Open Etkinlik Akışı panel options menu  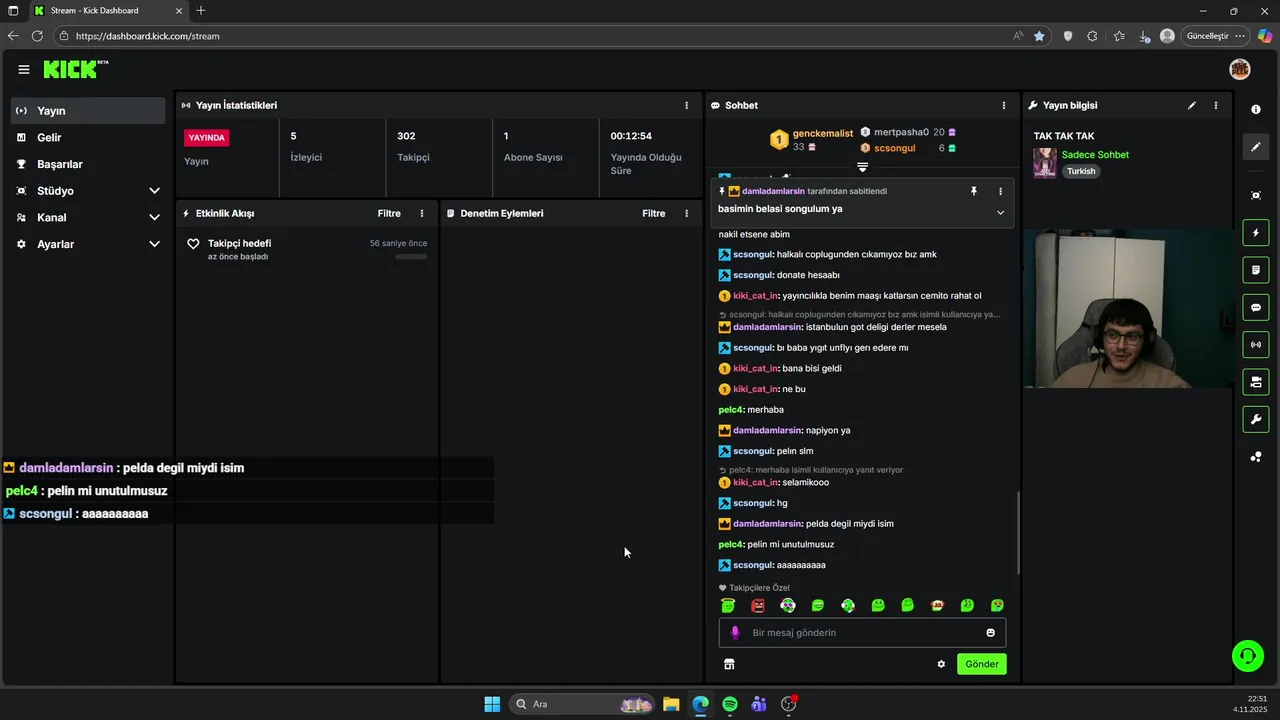[x=422, y=213]
